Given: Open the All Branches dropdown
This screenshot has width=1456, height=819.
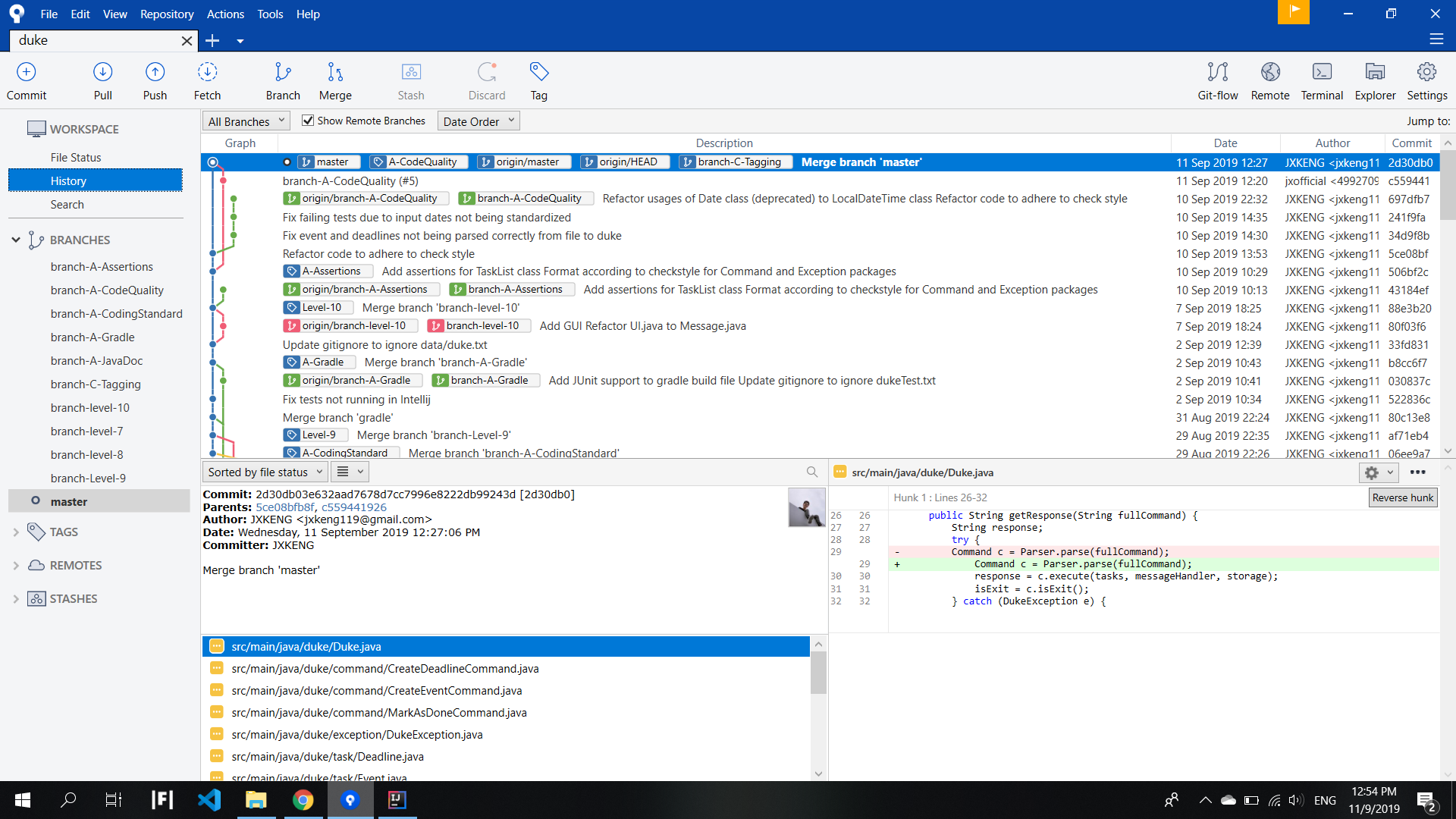Looking at the screenshot, I should point(246,121).
